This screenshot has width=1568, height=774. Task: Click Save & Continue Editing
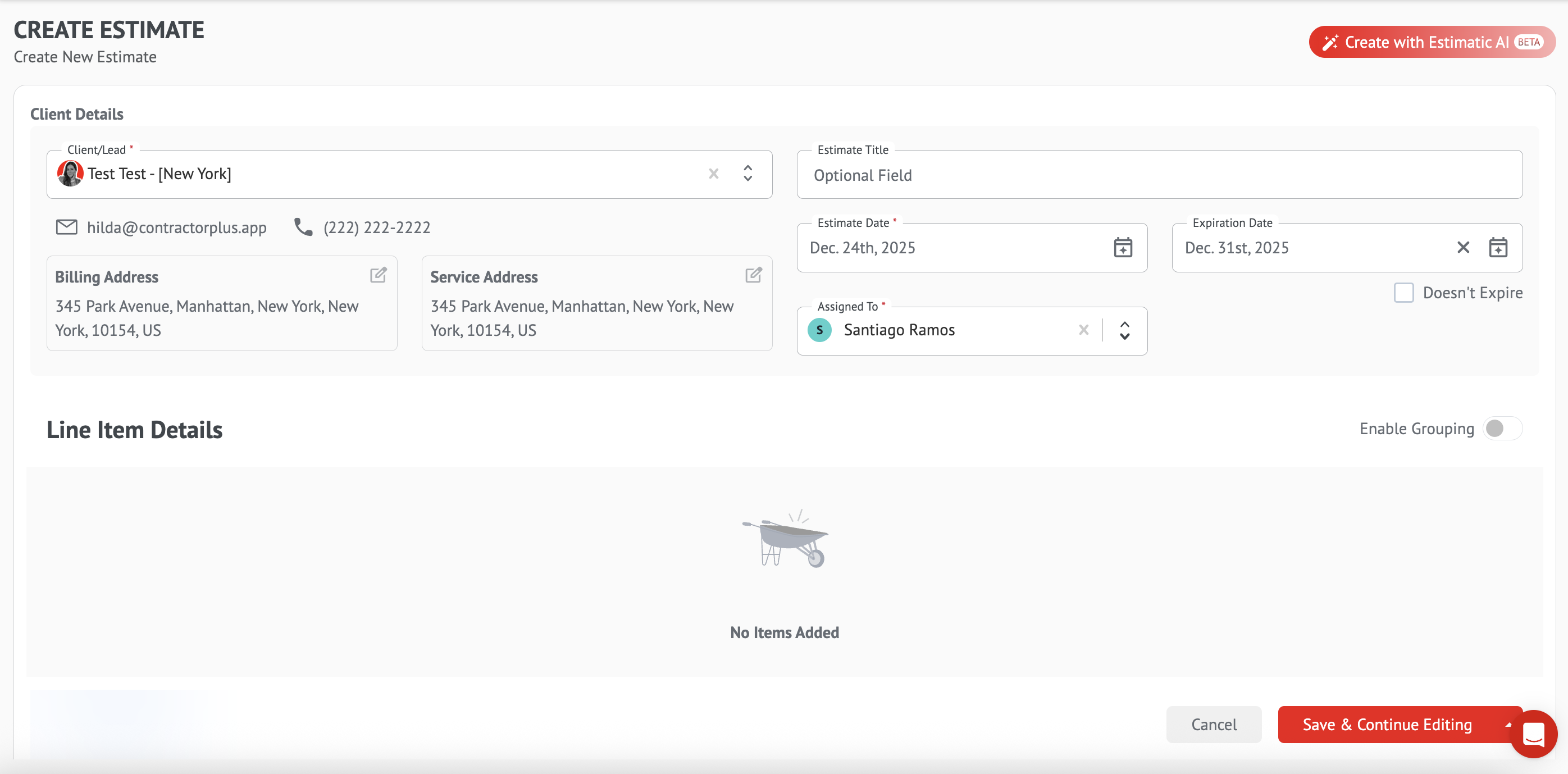[1387, 725]
